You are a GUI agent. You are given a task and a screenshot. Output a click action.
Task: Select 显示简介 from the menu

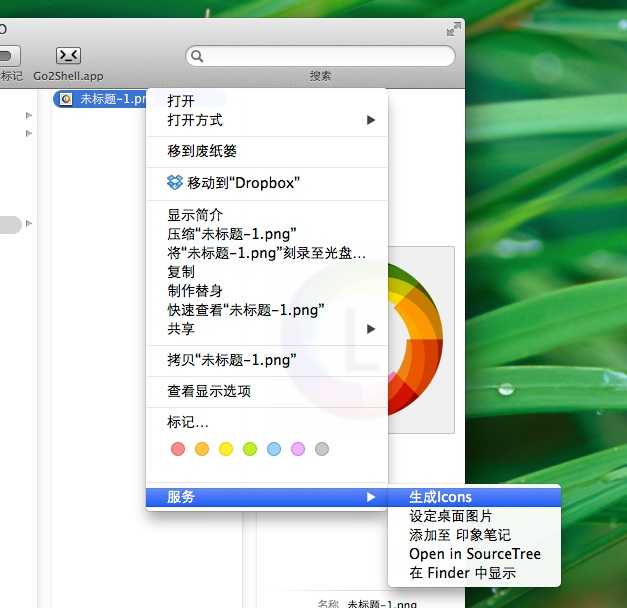(x=267, y=215)
